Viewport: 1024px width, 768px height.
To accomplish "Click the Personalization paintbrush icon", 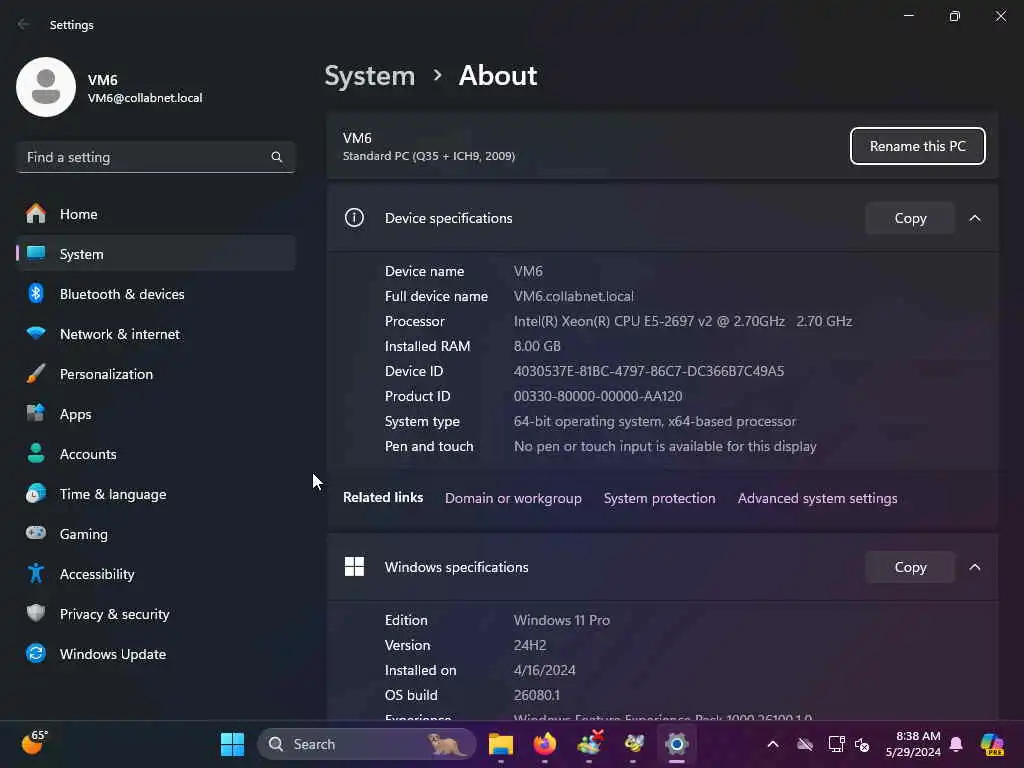I will [x=36, y=374].
